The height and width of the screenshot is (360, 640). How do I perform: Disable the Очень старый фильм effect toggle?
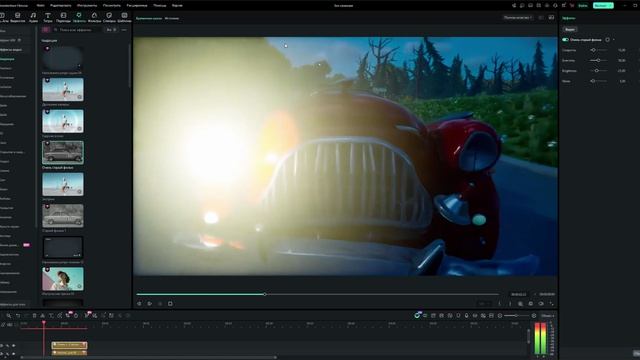click(x=565, y=40)
